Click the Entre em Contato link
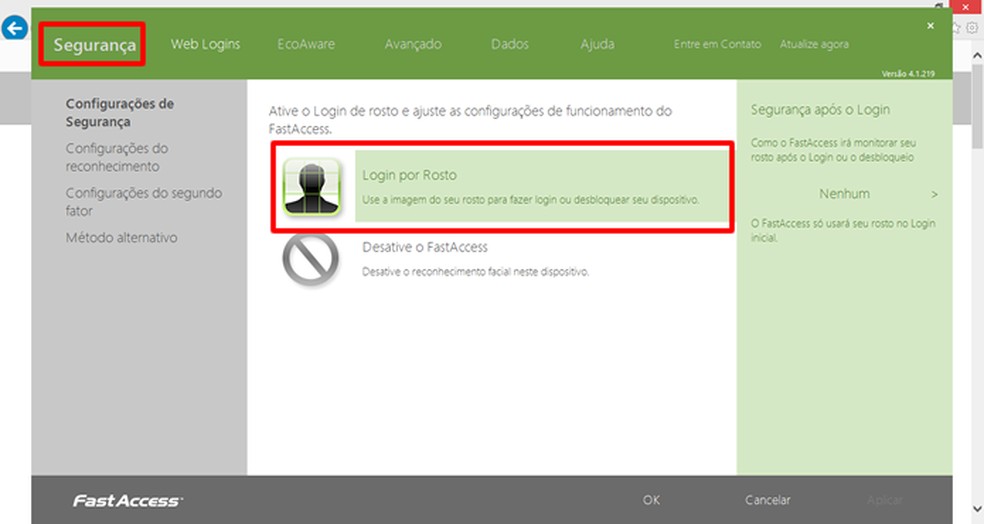Image resolution: width=984 pixels, height=524 pixels. click(717, 44)
